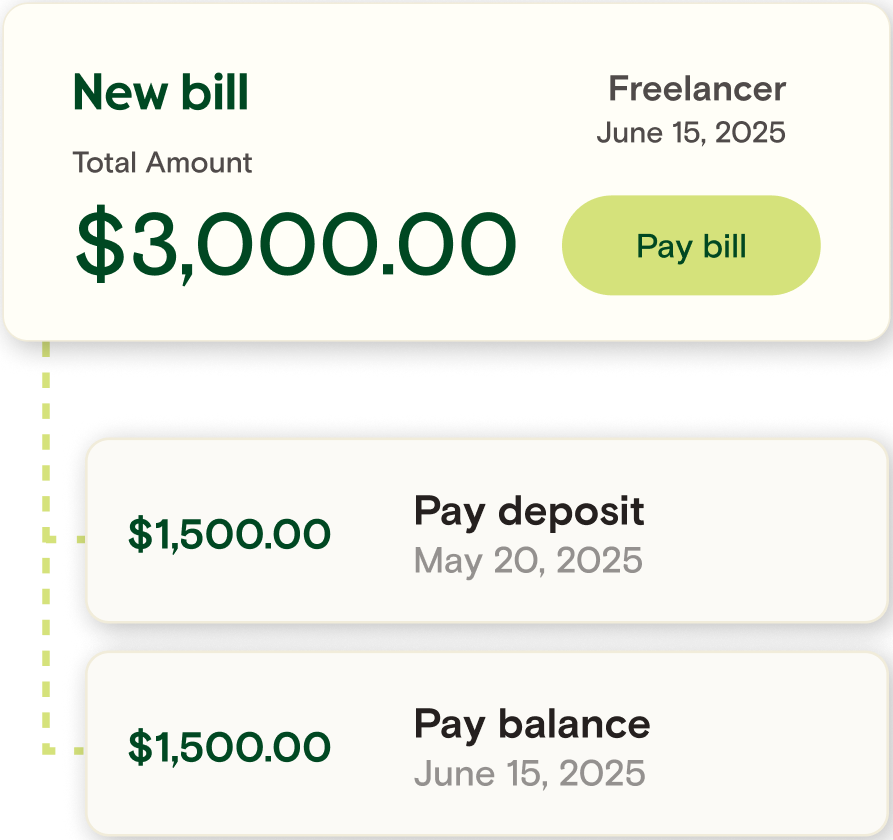893x840 pixels.
Task: Click the New bill heading
Action: click(x=161, y=92)
